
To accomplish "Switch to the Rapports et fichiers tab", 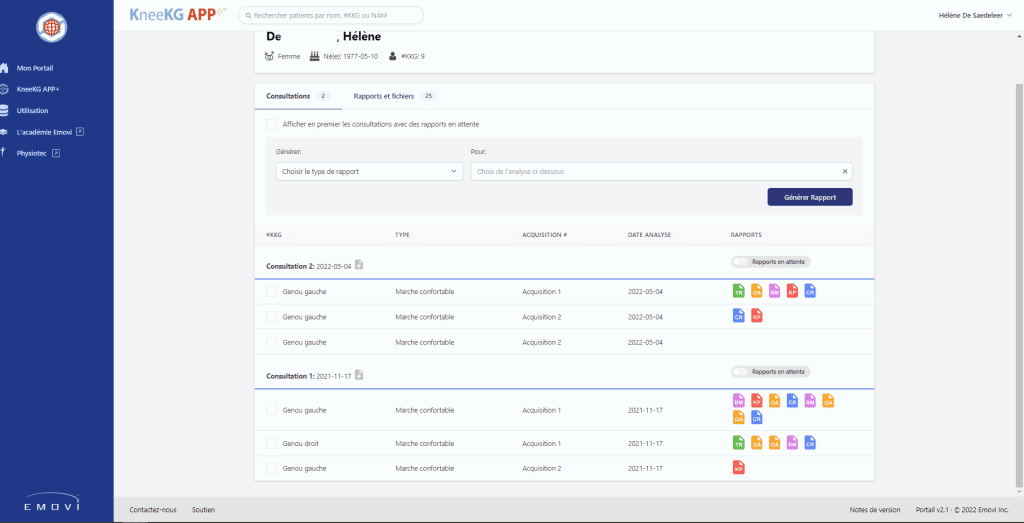I will coord(385,96).
